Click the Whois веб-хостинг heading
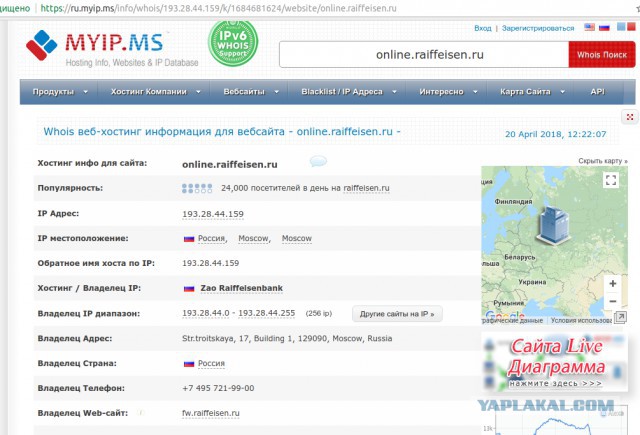640x435 pixels. 222,132
